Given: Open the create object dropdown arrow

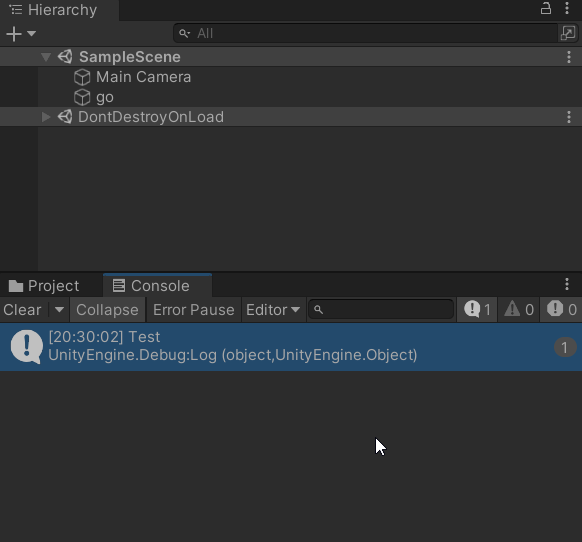Looking at the screenshot, I should coord(32,33).
